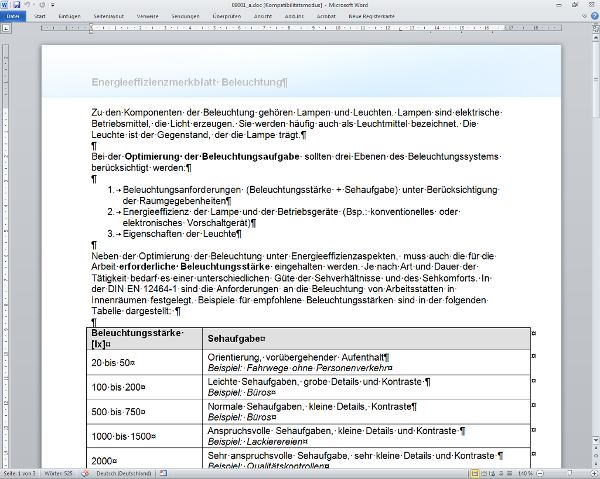
Task: Click the Word Help question mark icon
Action: tap(593, 17)
